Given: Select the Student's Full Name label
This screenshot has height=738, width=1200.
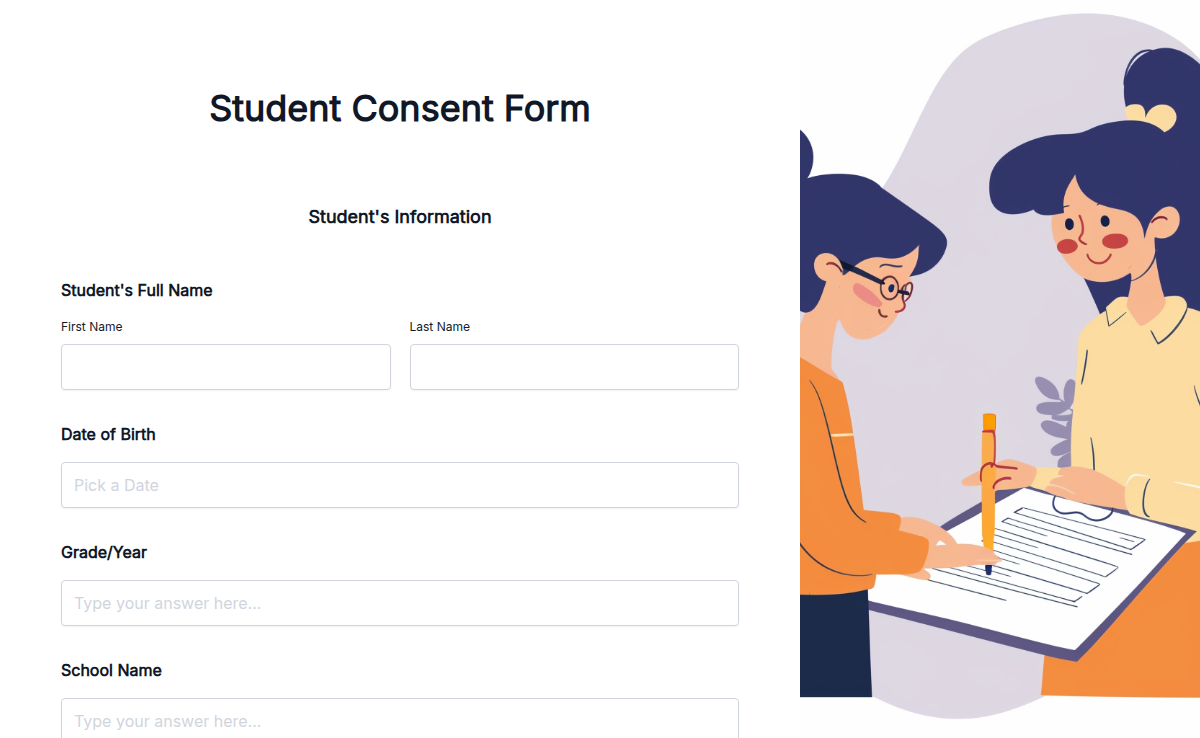Looking at the screenshot, I should click(x=136, y=290).
